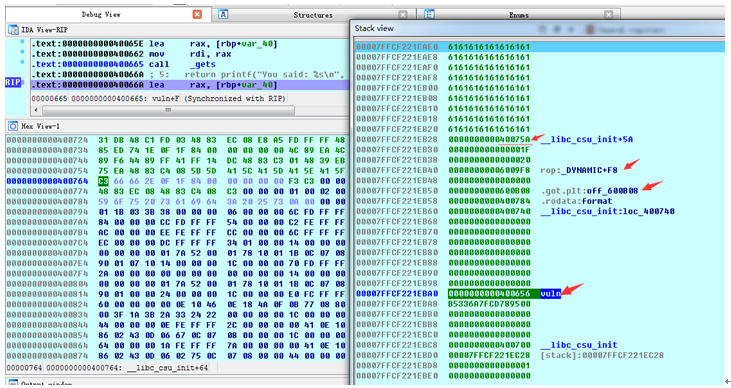Open the Enums tab
The width and height of the screenshot is (731, 388).
(x=519, y=15)
